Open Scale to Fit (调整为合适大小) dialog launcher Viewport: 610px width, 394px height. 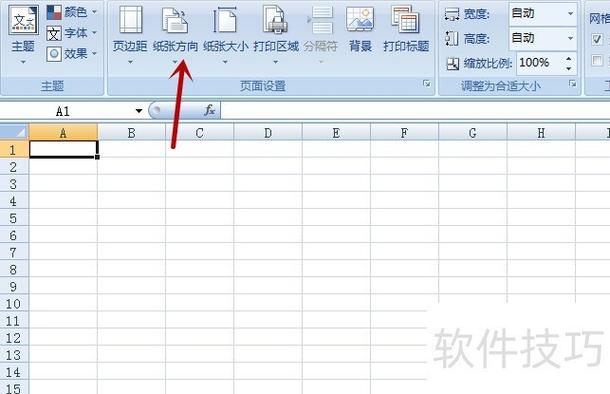click(572, 84)
